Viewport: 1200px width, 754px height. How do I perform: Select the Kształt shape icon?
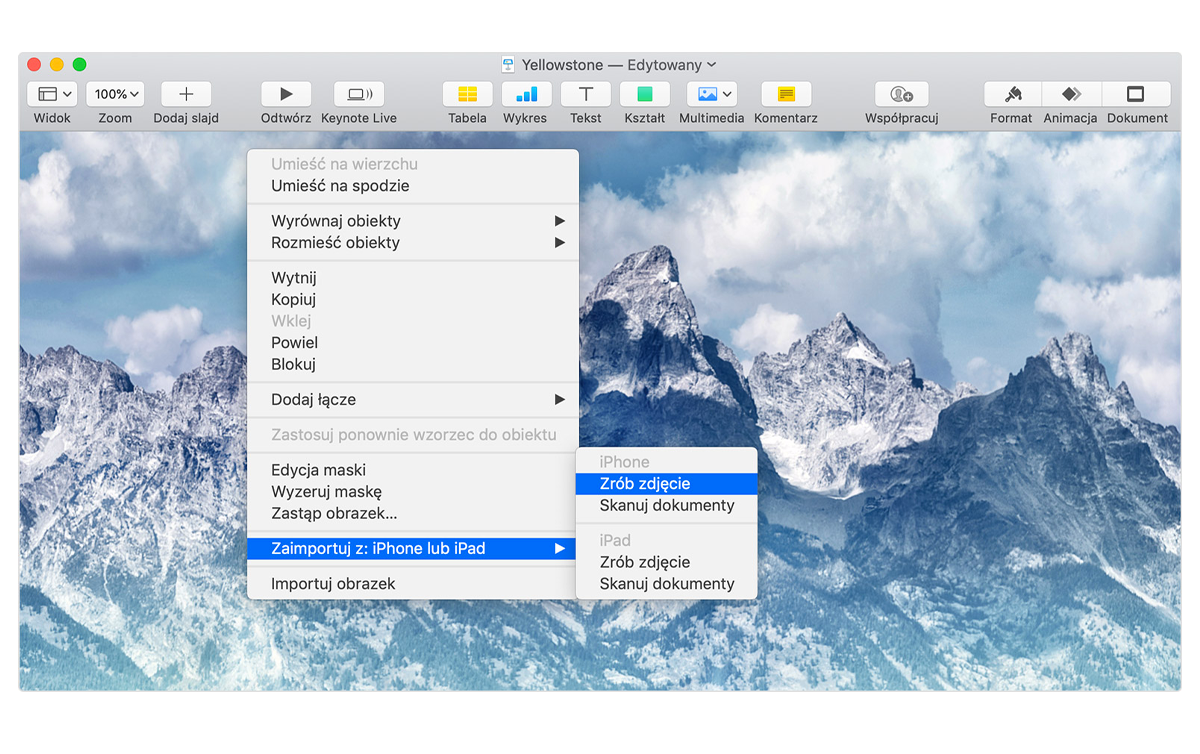(x=645, y=94)
